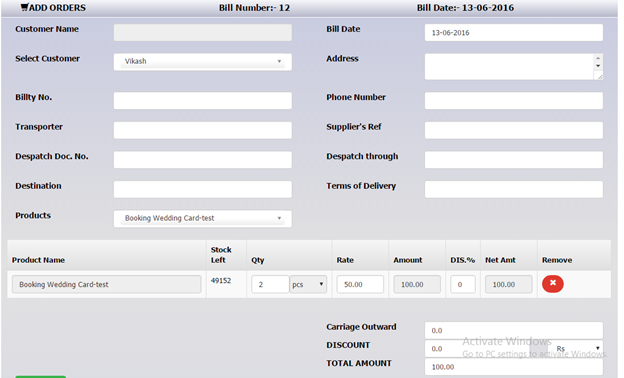Image resolution: width=624 pixels, height=378 pixels.
Task: Click the TOTAL AMOUNT label
Action: point(359,363)
